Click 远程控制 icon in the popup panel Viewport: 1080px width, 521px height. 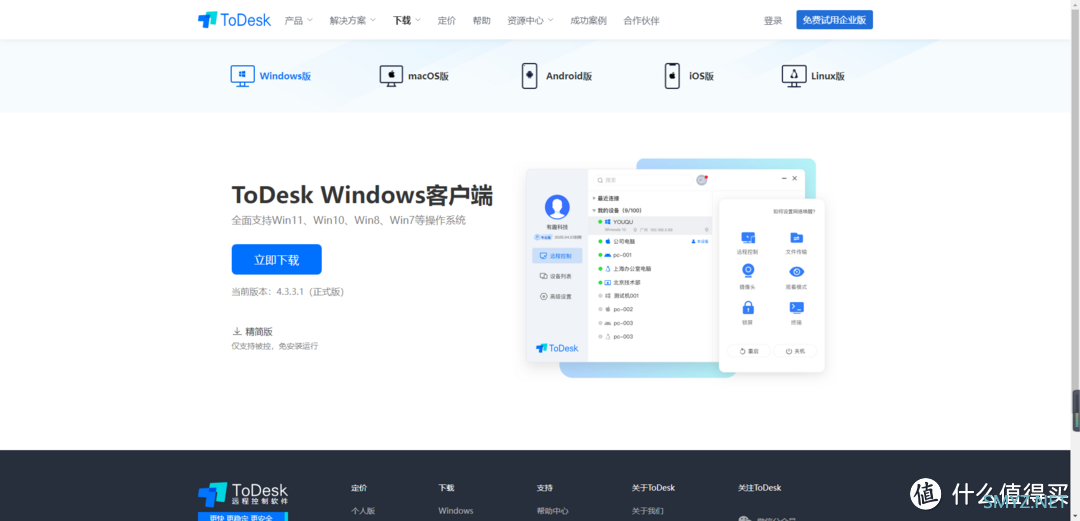[x=748, y=238]
